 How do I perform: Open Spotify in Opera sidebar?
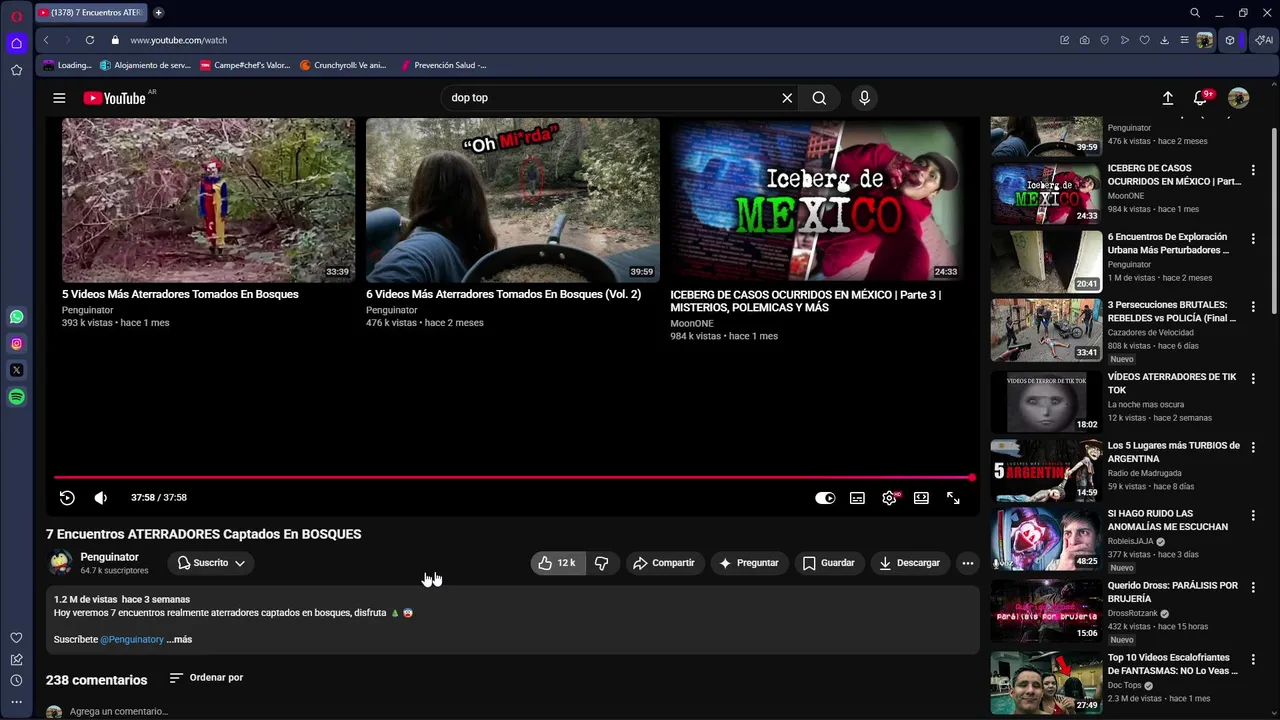coord(16,397)
